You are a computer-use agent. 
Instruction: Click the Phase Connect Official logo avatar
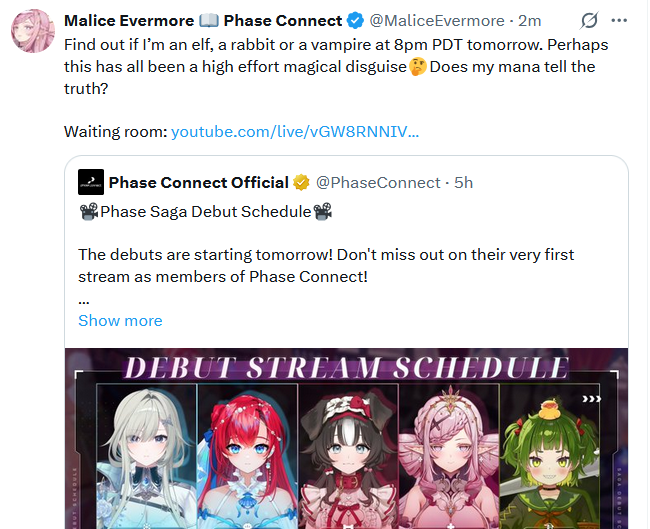pyautogui.click(x=91, y=182)
